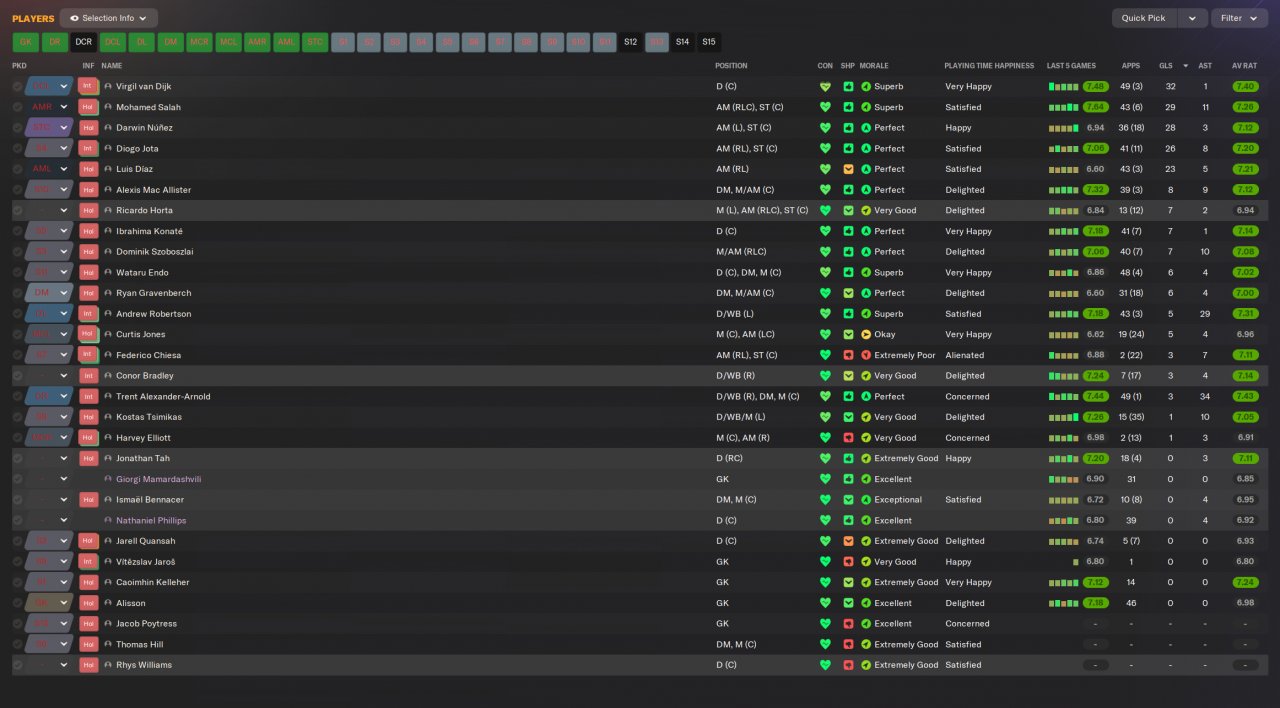
Task: Sort by the GLS column header
Action: pos(1166,66)
